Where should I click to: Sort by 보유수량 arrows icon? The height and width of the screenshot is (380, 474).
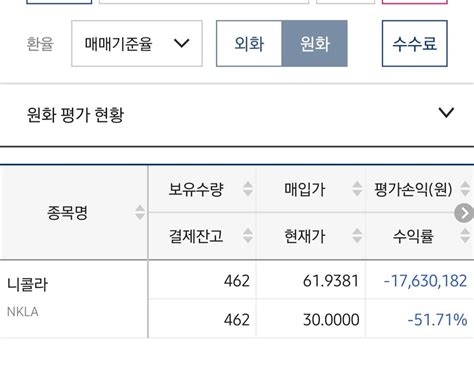click(x=248, y=189)
